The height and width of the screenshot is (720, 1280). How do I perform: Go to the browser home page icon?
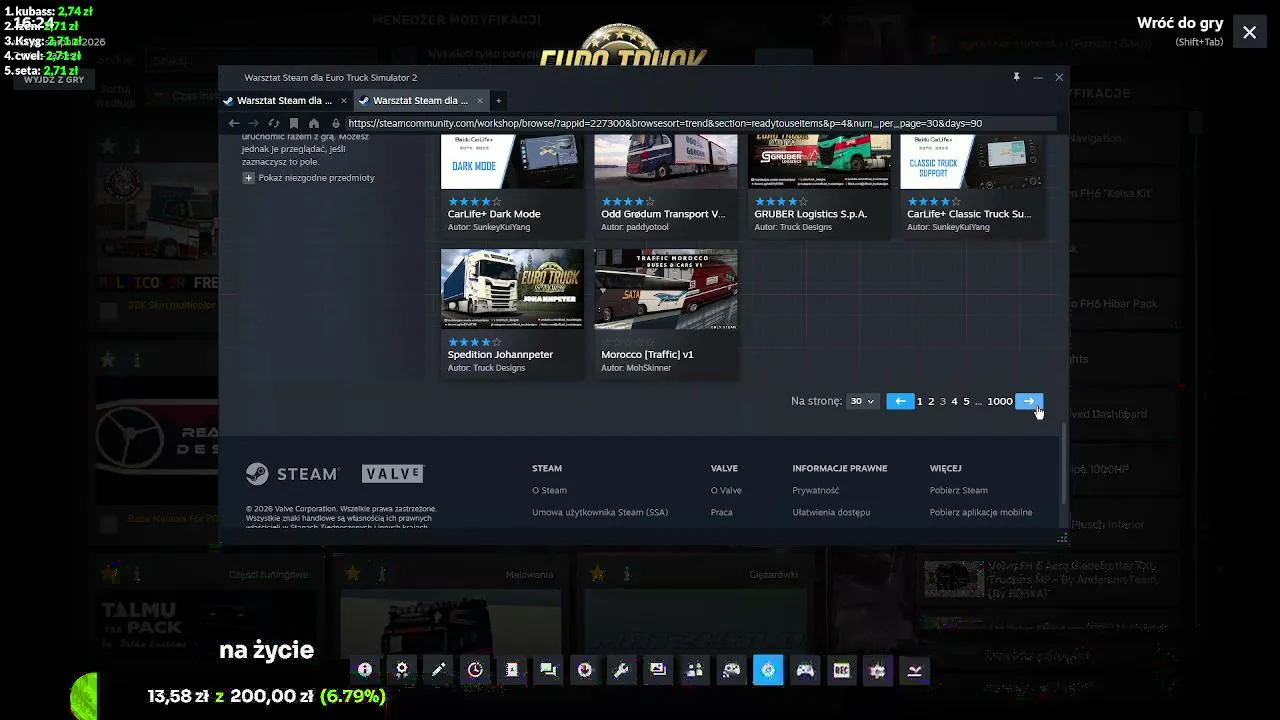(314, 123)
